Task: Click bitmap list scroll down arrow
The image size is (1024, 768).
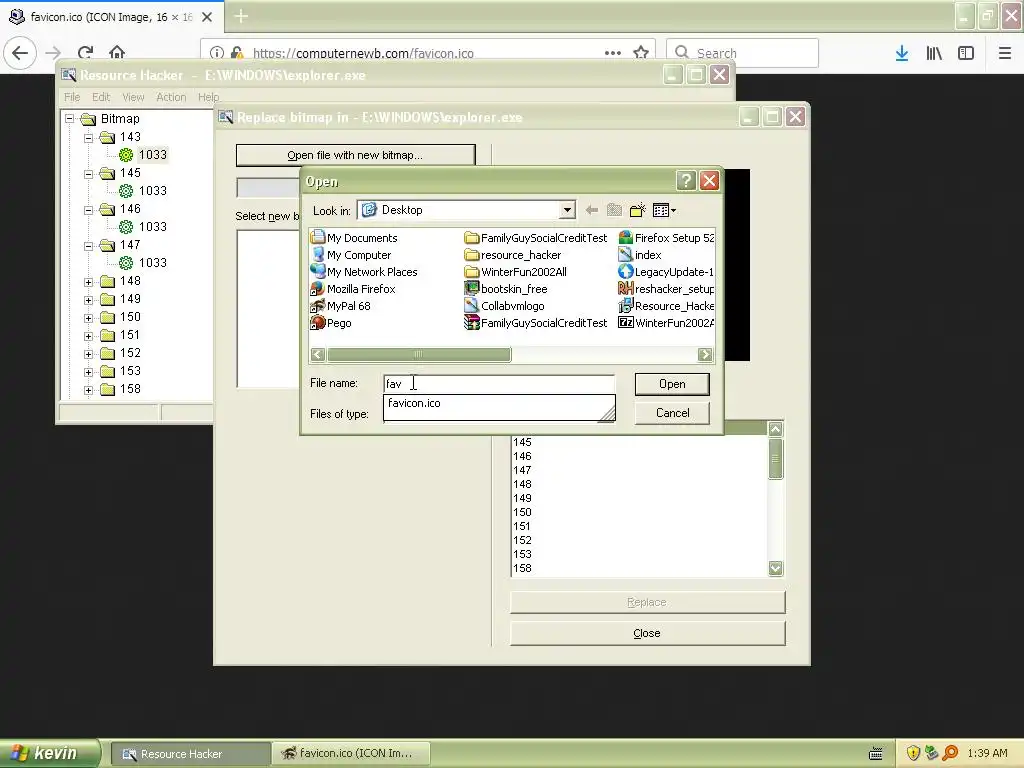Action: pos(775,568)
